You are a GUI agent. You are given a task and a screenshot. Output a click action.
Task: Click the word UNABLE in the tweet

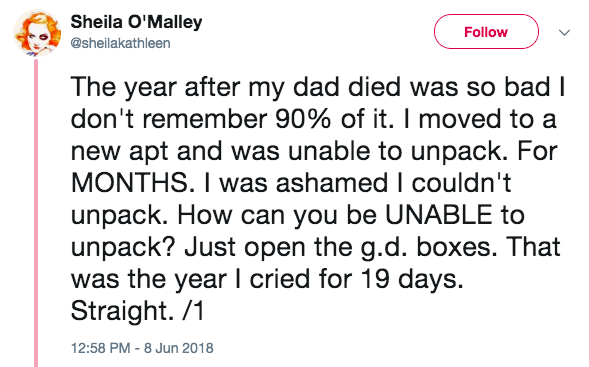[438, 215]
